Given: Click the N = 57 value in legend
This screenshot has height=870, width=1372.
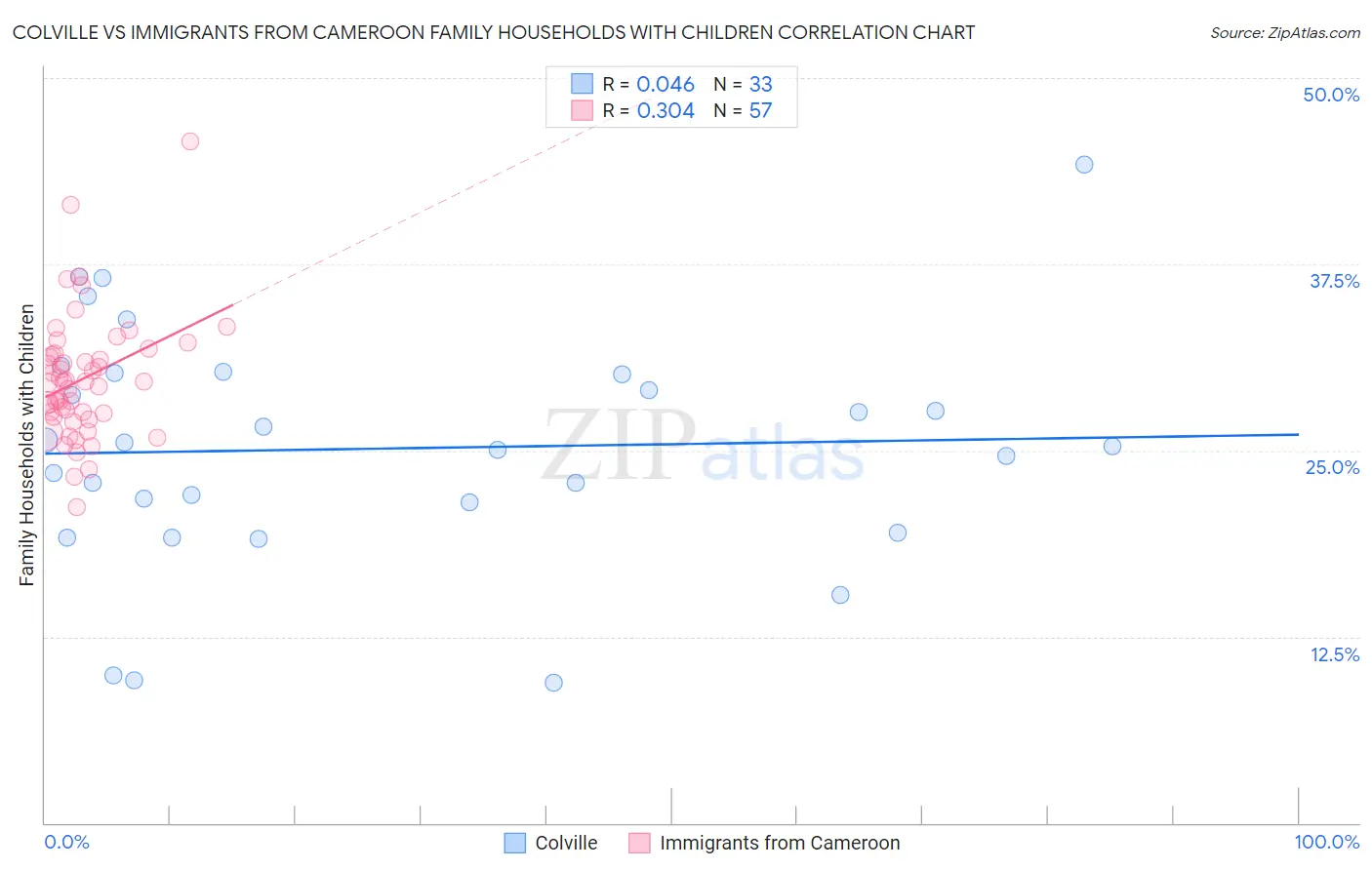Looking at the screenshot, I should coord(743,110).
